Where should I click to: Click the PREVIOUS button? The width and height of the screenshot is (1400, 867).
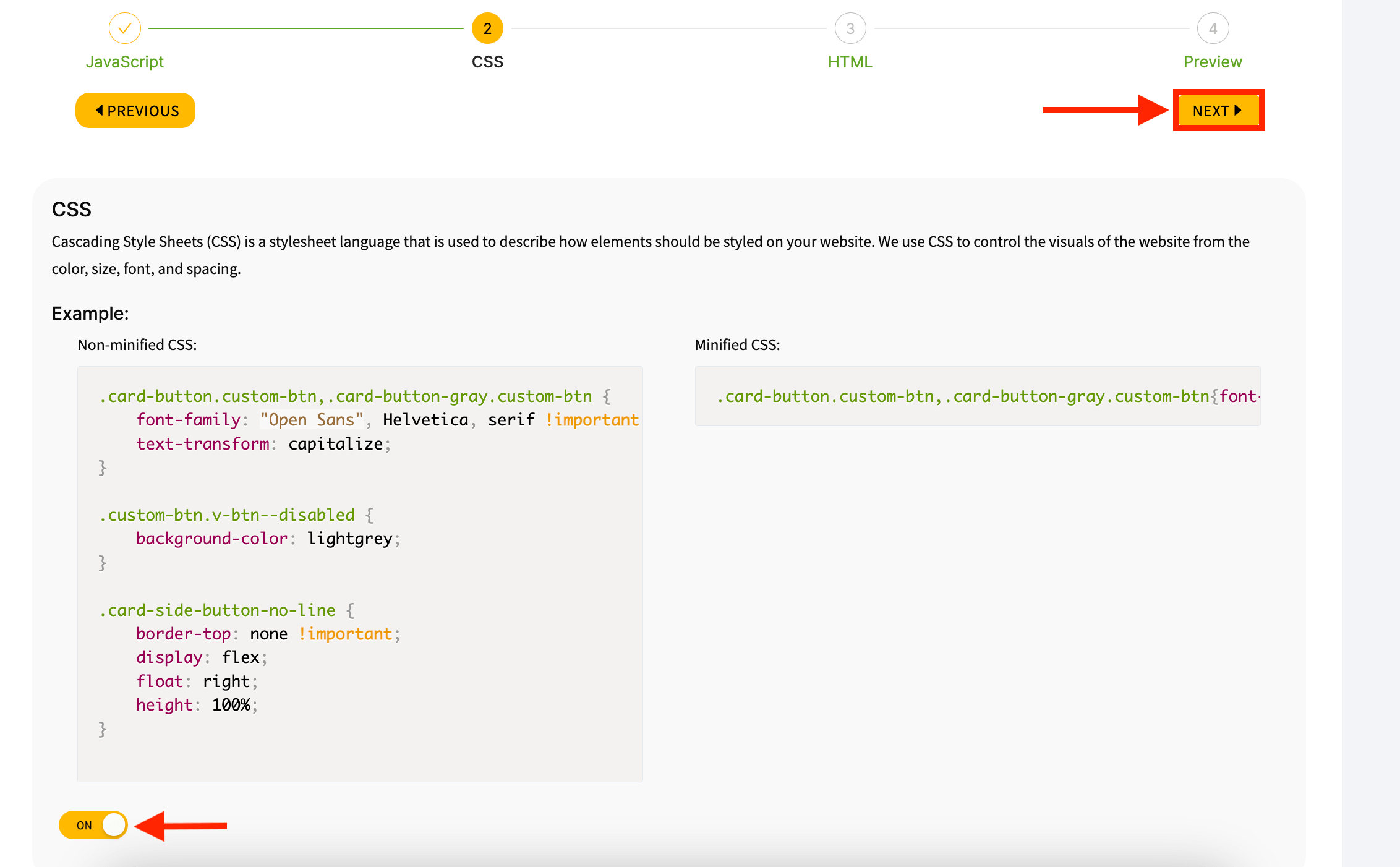click(x=135, y=111)
